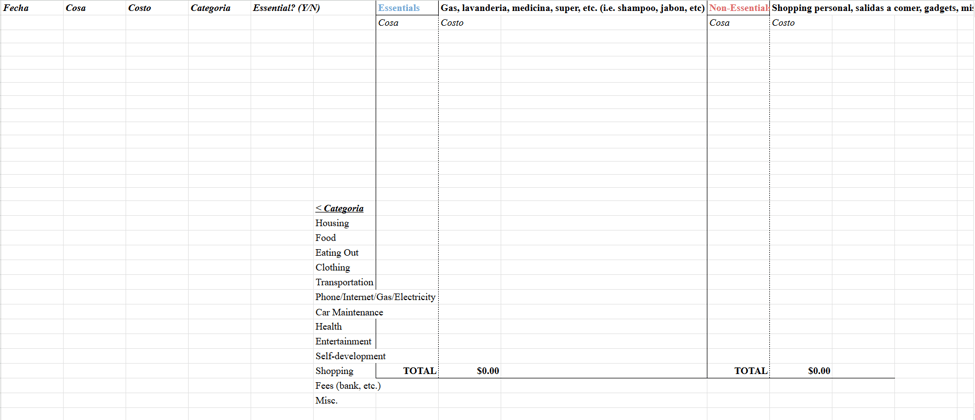Screen dimensions: 975x420
Task: Select the cell starting 'Gas, lavanderia, medicina'
Action: point(572,8)
